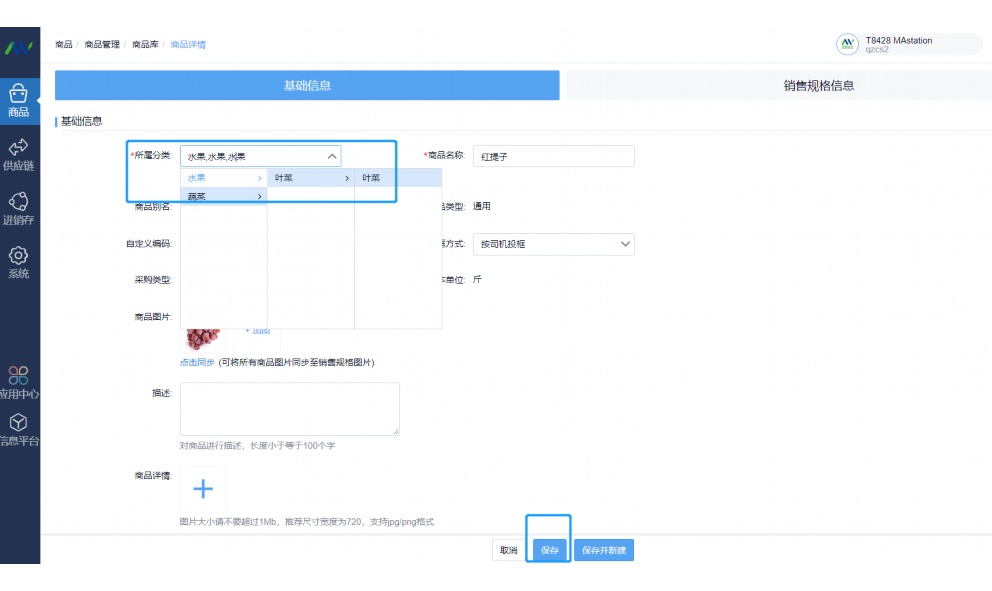Open the 供应链 sidebar module
The image size is (992, 591).
tap(19, 155)
